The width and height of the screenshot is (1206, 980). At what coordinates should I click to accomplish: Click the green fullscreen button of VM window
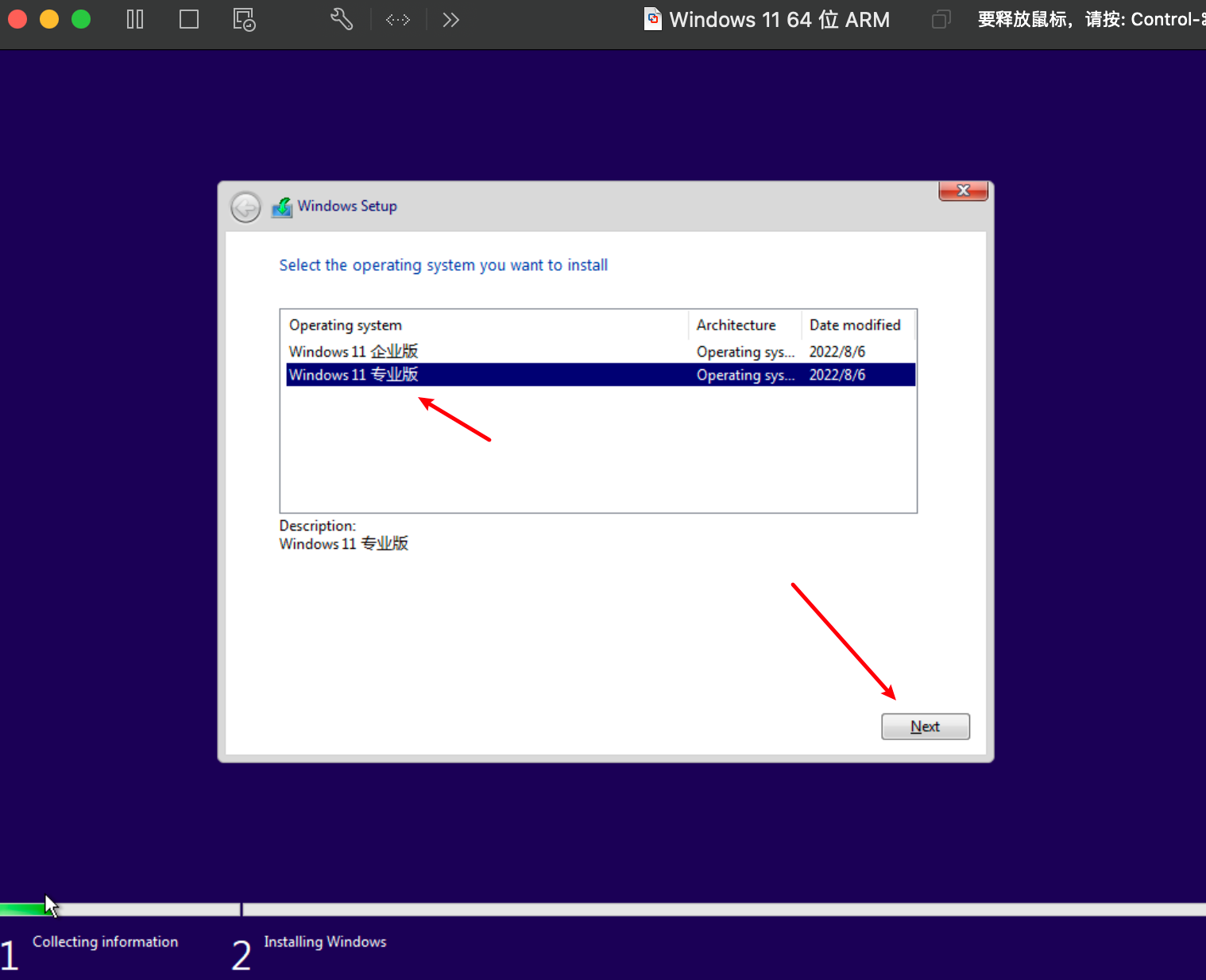(81, 19)
